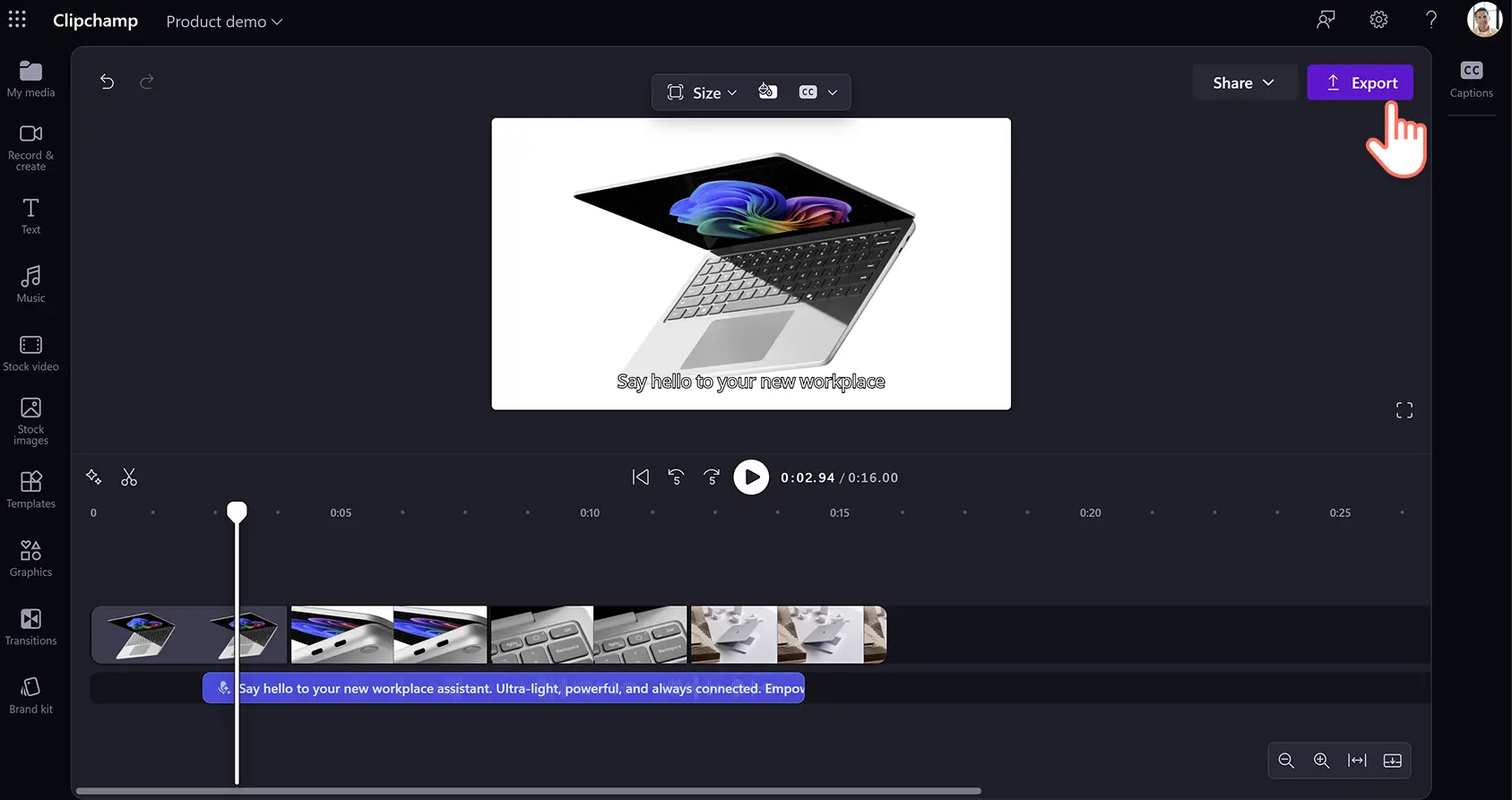Click the Export button
This screenshot has height=800, width=1512.
point(1360,82)
